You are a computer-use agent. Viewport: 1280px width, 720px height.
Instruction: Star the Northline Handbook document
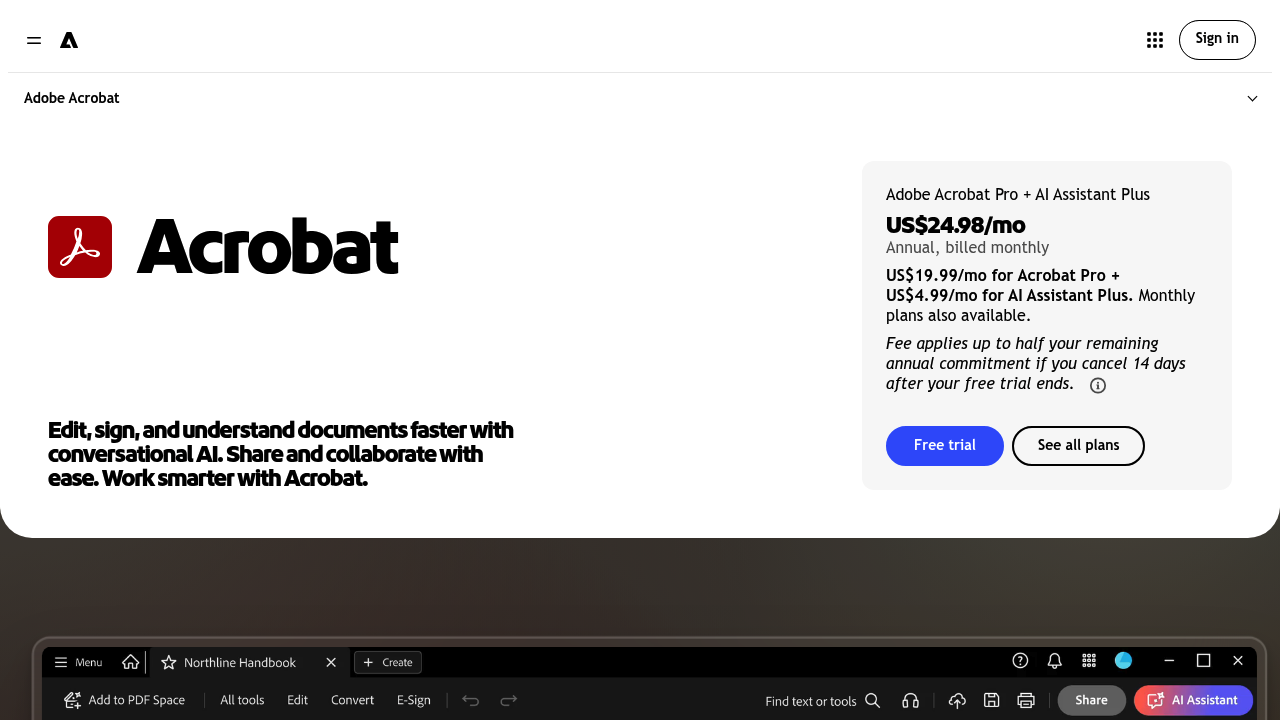coord(169,662)
